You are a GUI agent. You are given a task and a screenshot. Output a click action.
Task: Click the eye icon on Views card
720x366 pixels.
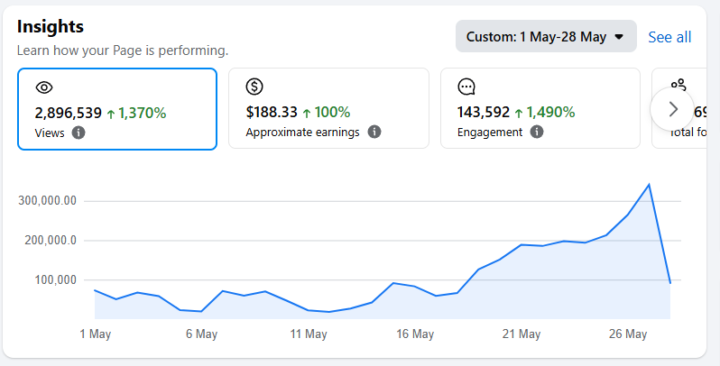(44, 87)
